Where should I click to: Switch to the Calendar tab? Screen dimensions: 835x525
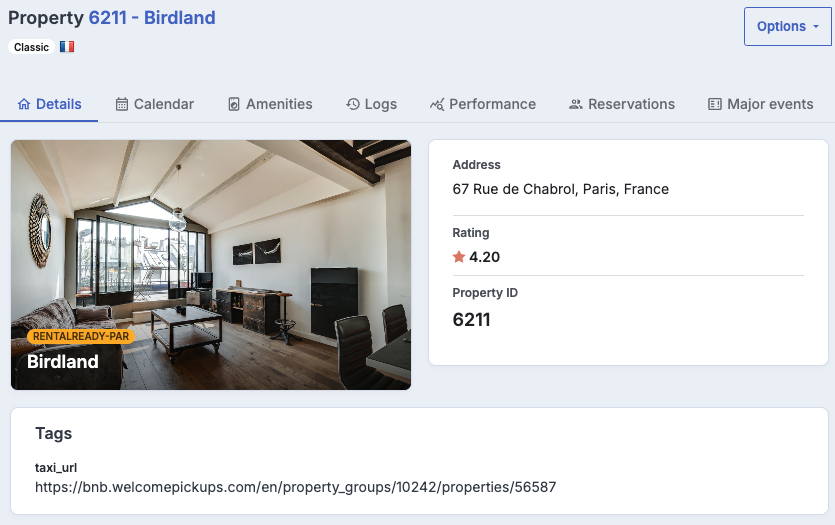pyautogui.click(x=155, y=104)
